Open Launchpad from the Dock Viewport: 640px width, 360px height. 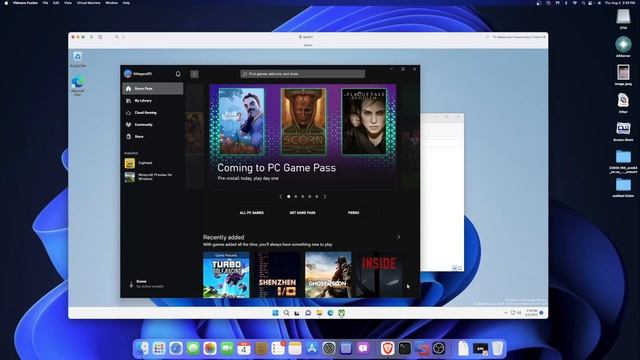pos(159,348)
